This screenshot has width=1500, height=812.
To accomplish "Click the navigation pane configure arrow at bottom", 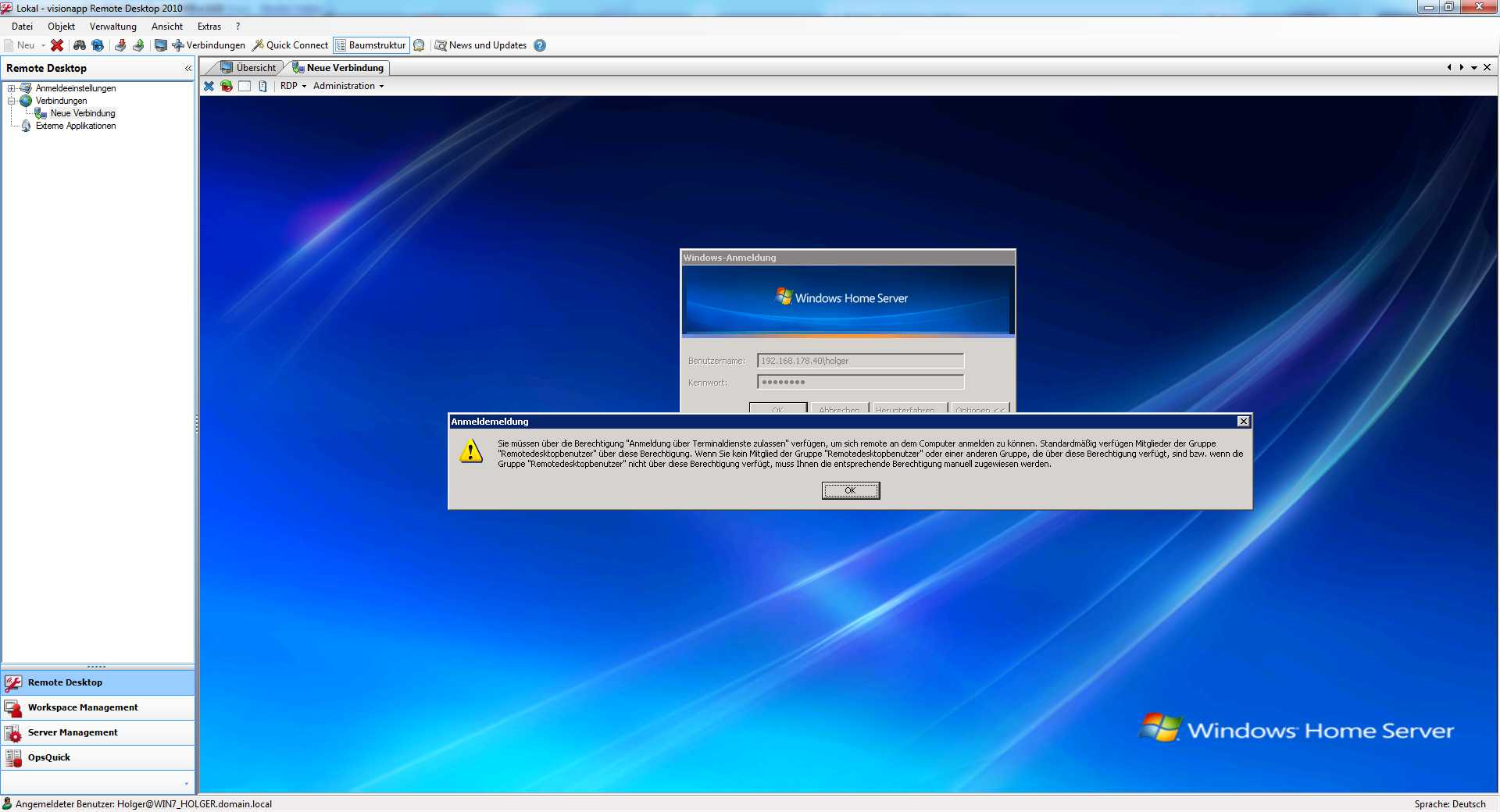I will (x=186, y=783).
